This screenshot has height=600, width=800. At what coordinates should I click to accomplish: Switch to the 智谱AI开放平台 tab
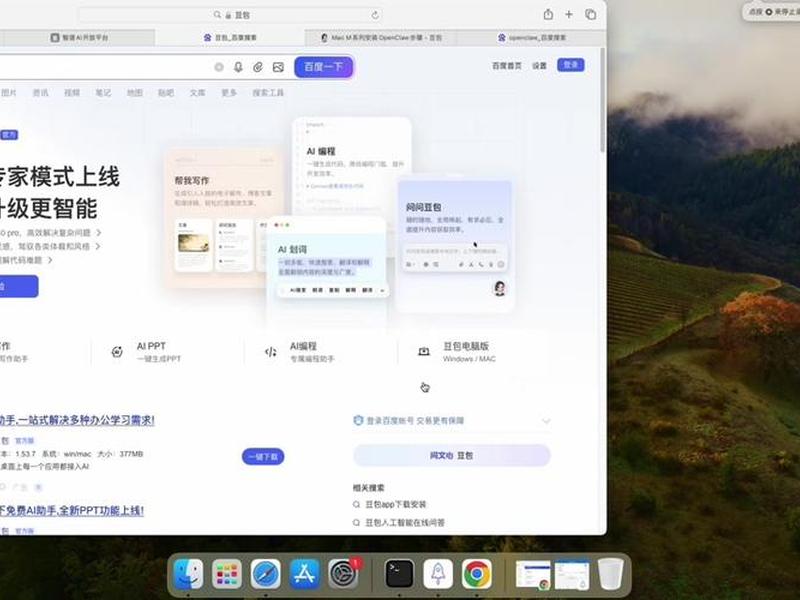(79, 37)
